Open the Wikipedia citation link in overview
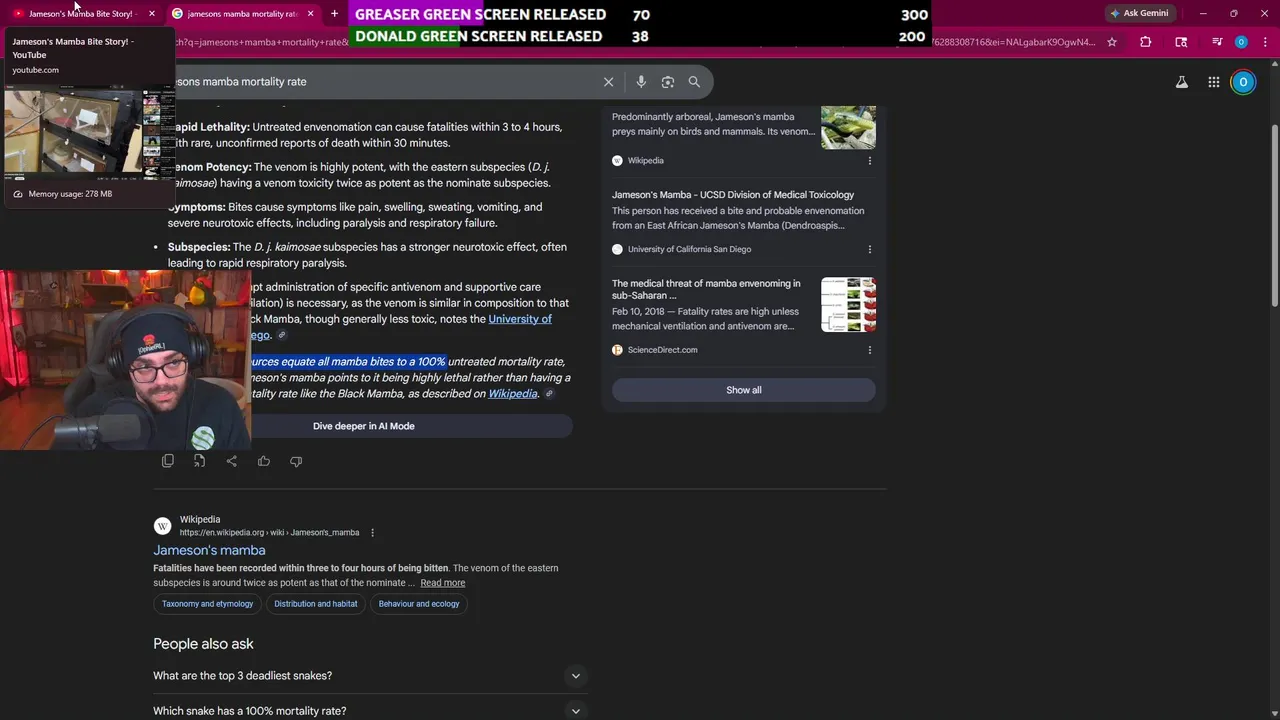This screenshot has height=720, width=1280. coord(513,394)
